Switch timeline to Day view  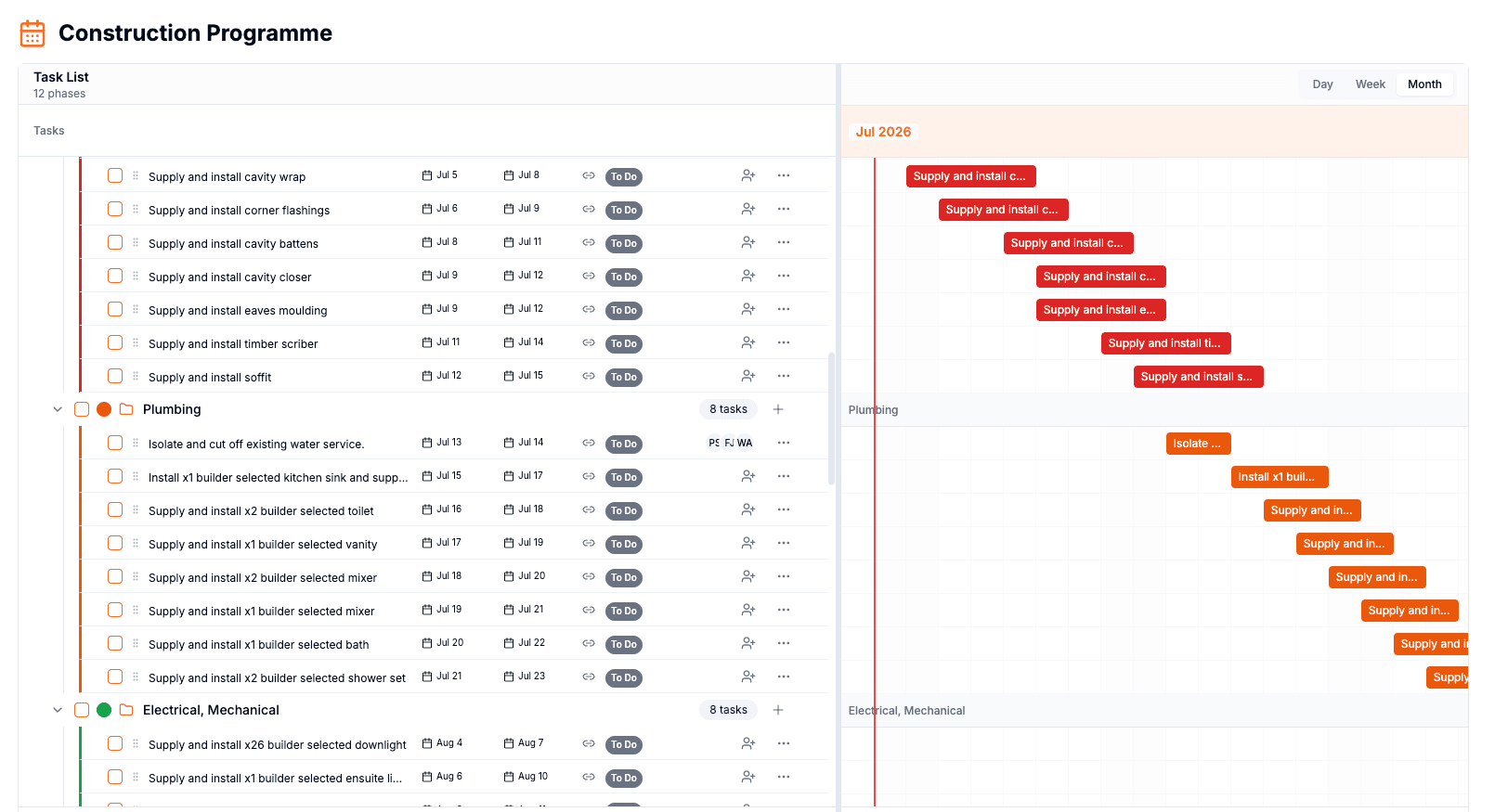click(1323, 84)
